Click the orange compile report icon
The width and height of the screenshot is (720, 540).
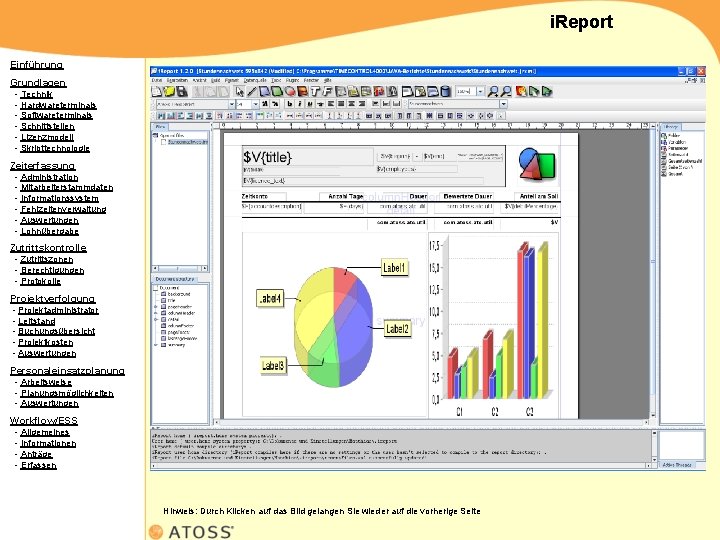click(x=521, y=91)
